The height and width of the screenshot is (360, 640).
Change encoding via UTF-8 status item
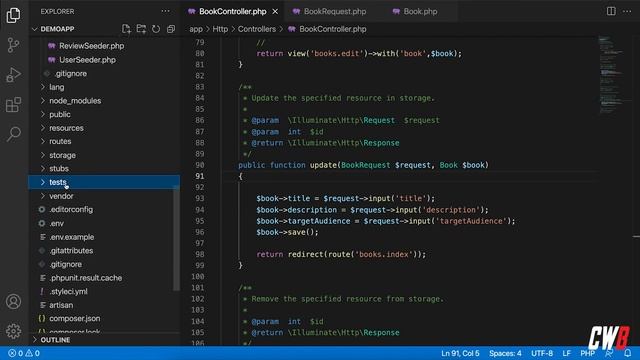pyautogui.click(x=542, y=353)
